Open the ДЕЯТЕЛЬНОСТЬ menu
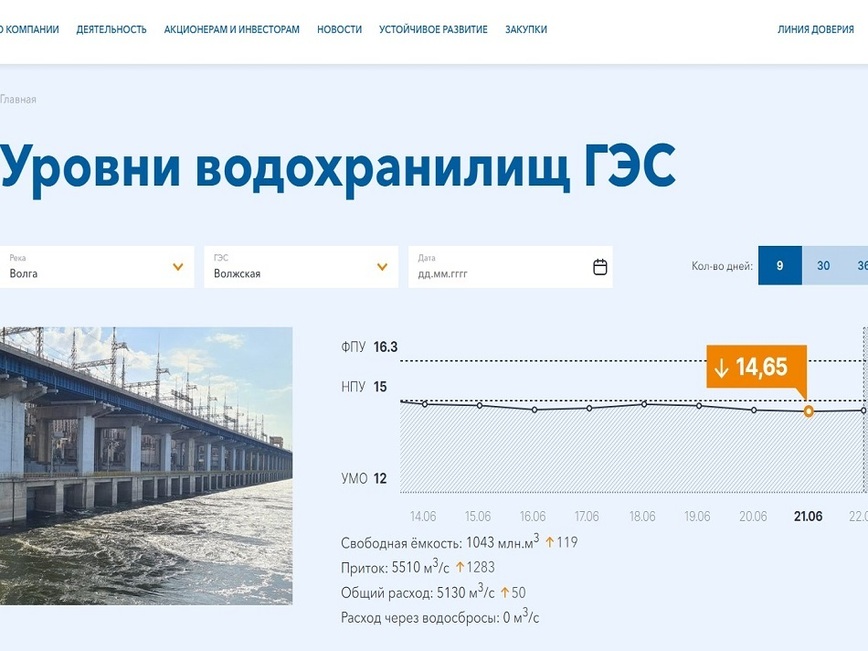The height and width of the screenshot is (651, 868). coord(111,29)
